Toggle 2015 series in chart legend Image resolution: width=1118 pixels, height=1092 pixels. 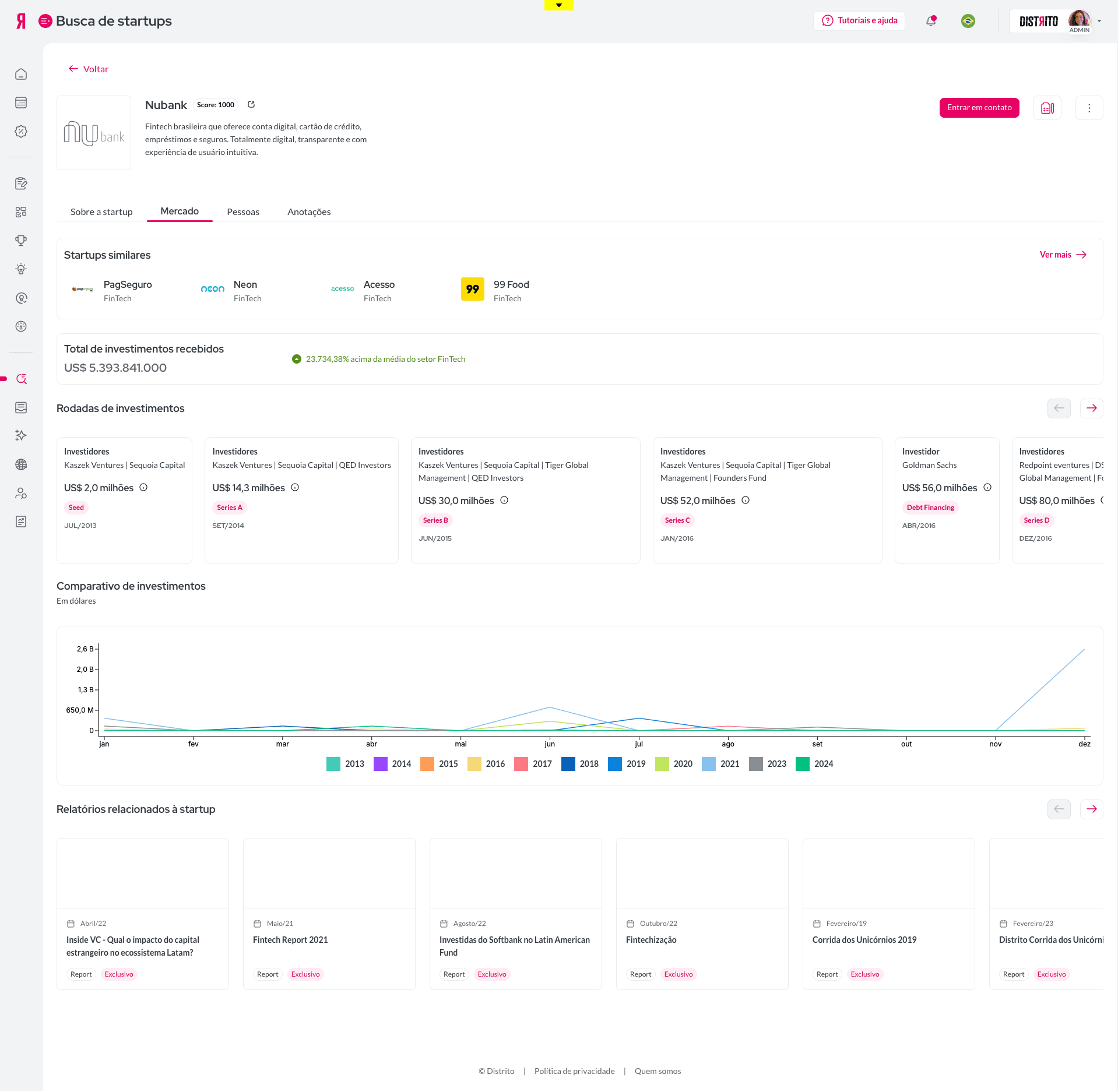pos(439,764)
